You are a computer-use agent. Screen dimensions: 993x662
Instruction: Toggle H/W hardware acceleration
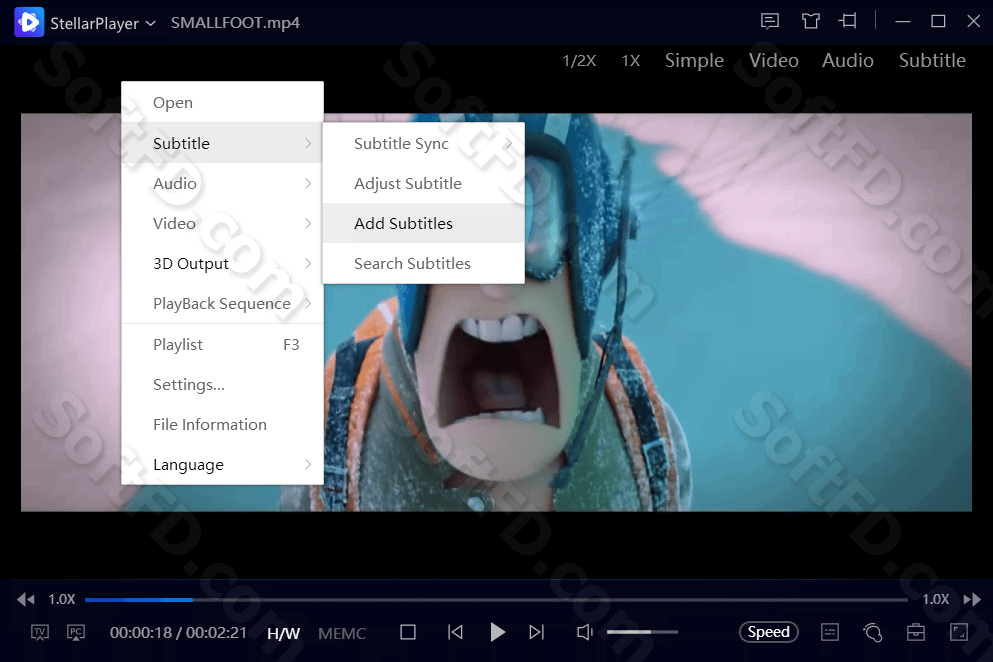tap(283, 633)
